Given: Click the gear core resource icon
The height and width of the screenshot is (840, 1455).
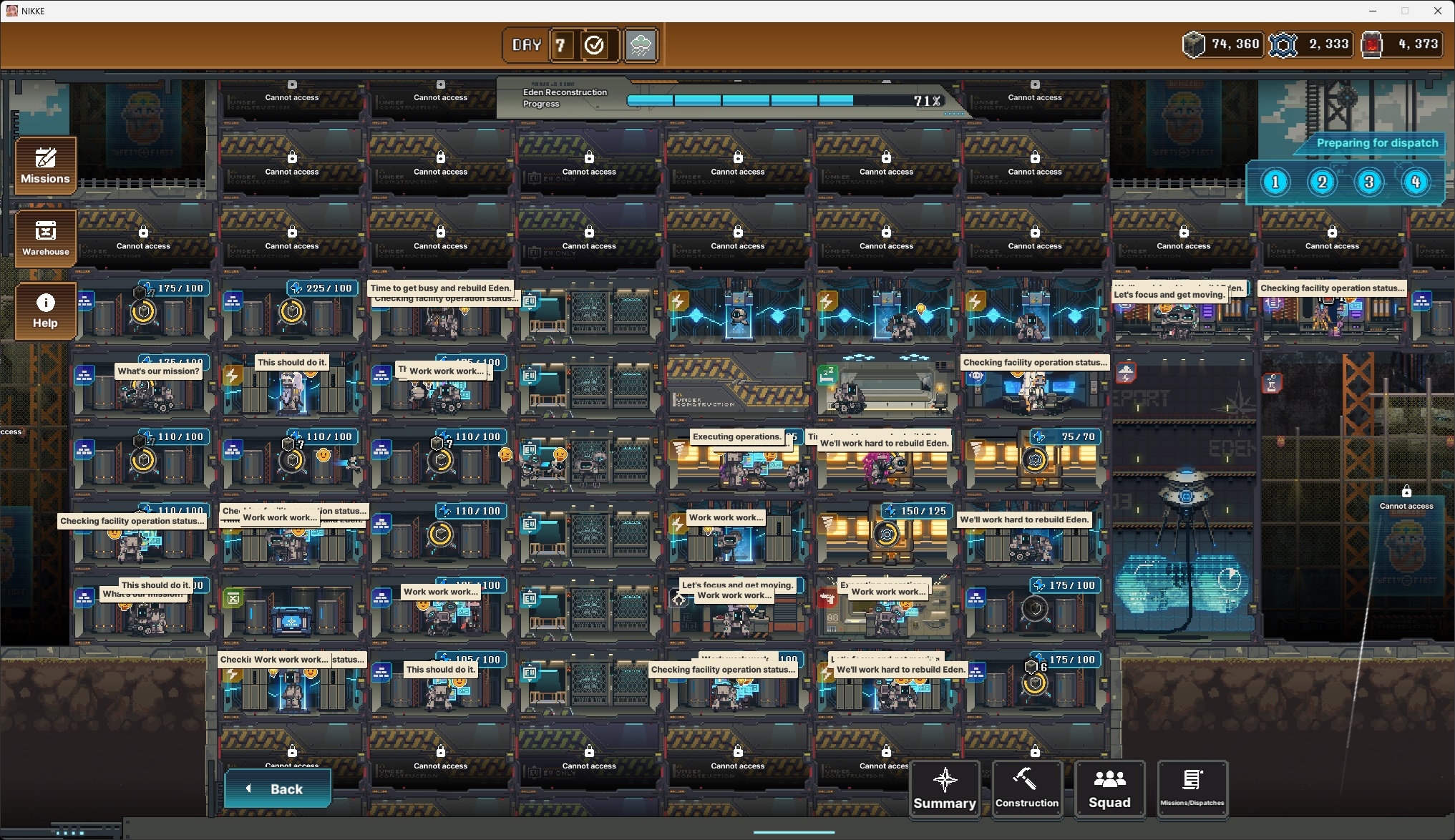Looking at the screenshot, I should [1283, 44].
